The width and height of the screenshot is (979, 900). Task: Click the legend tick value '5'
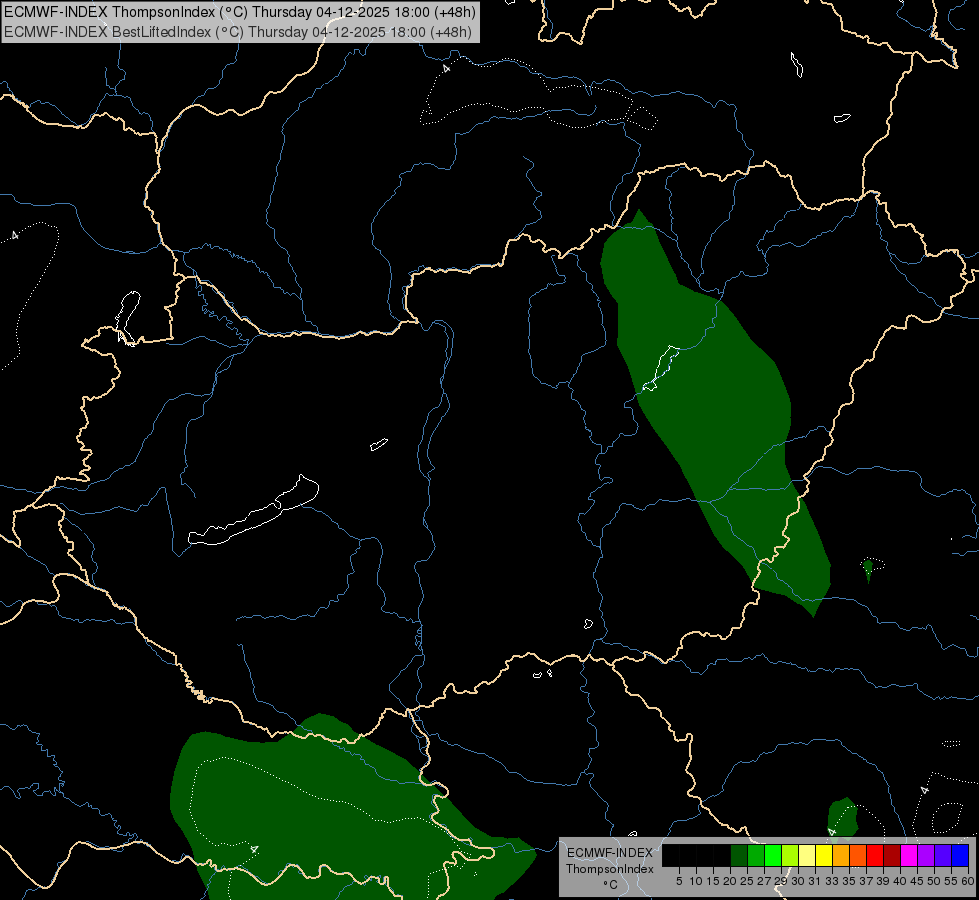click(x=679, y=881)
